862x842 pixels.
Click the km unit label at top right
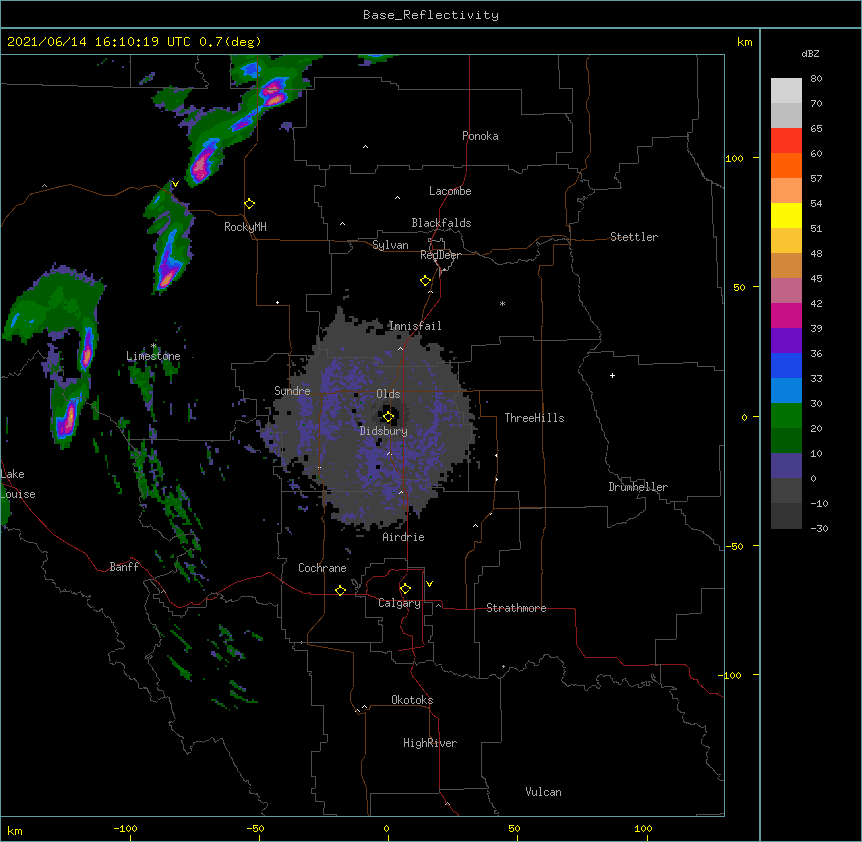coord(744,42)
